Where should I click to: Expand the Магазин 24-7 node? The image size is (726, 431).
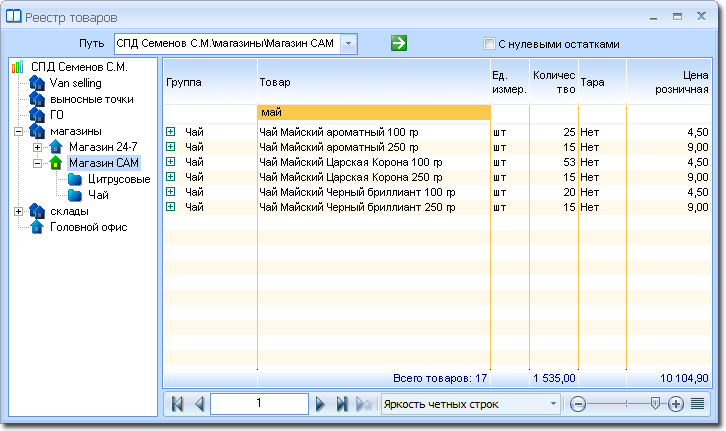(38, 148)
